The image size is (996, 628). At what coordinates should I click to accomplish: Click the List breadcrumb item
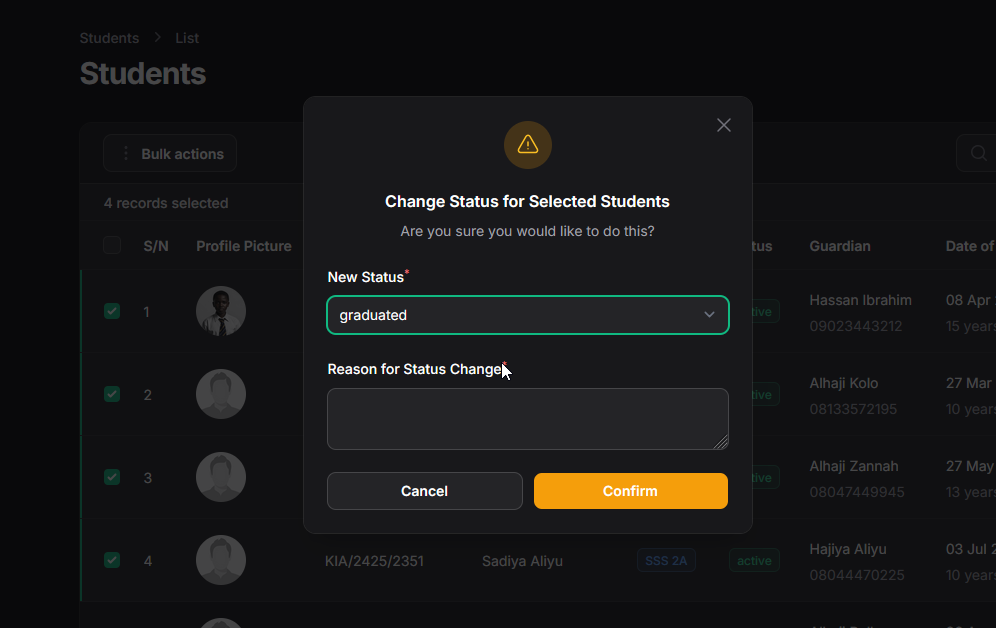click(x=187, y=38)
